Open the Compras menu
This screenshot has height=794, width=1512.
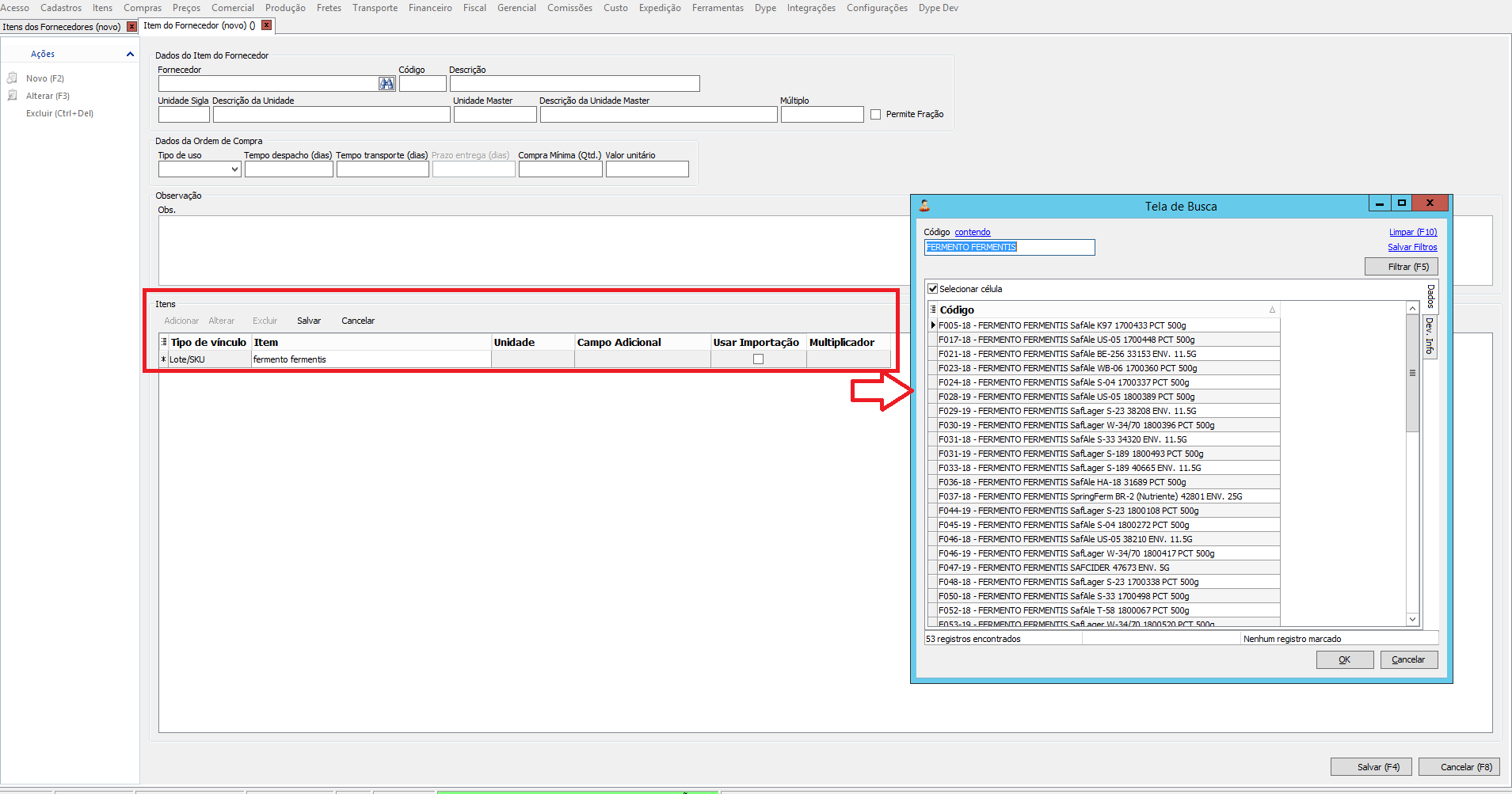point(143,8)
